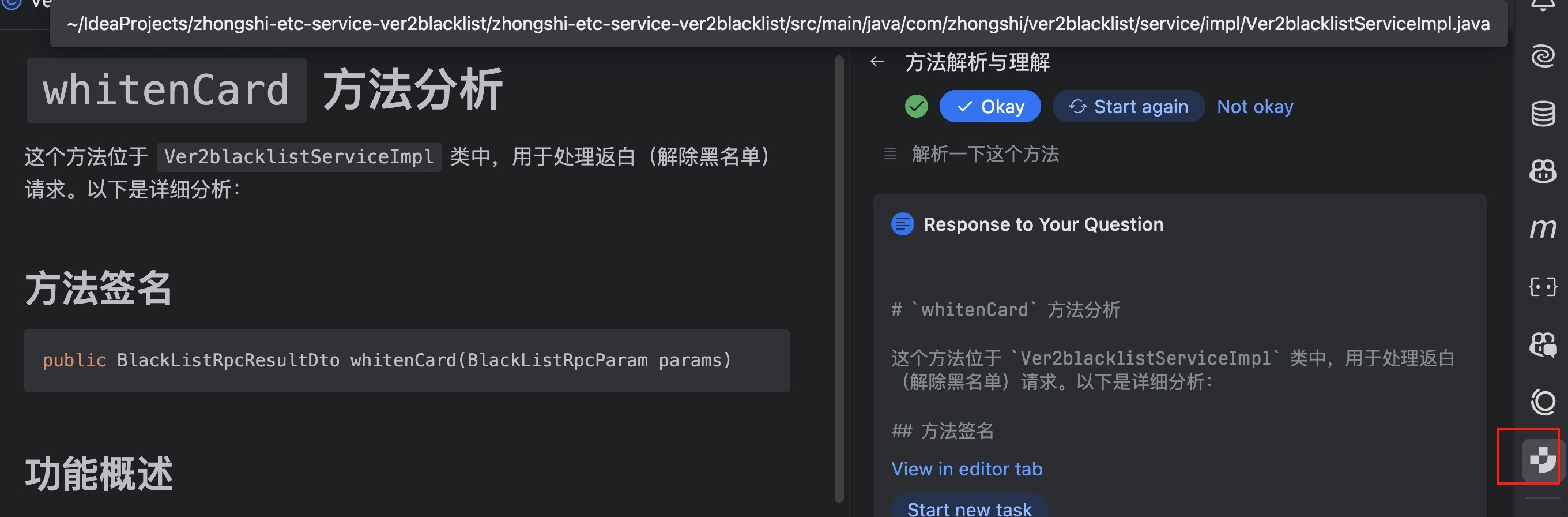Viewport: 1568px width, 517px height.
Task: Toggle the list icon beside 解析一下这个方法
Action: pos(890,154)
